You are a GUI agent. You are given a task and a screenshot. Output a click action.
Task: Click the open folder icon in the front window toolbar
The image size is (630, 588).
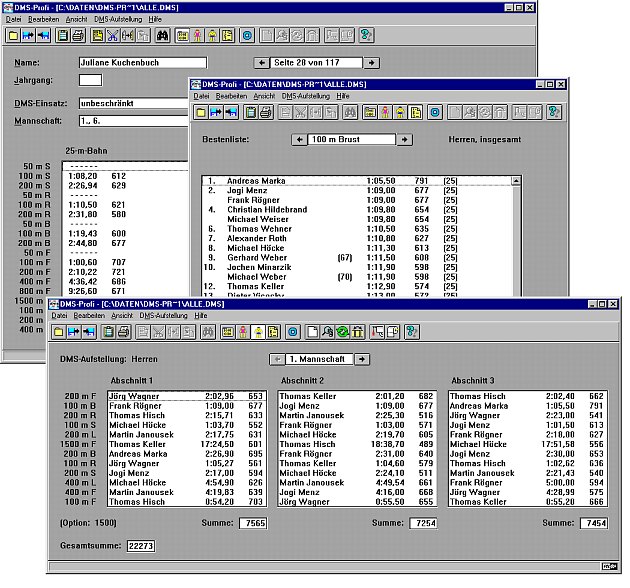[x=59, y=332]
